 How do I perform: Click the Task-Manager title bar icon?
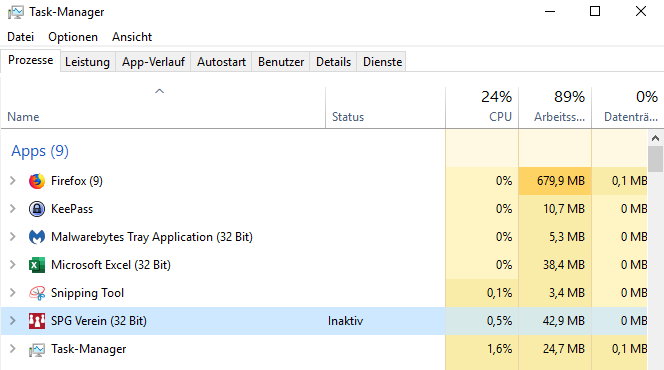(16, 12)
